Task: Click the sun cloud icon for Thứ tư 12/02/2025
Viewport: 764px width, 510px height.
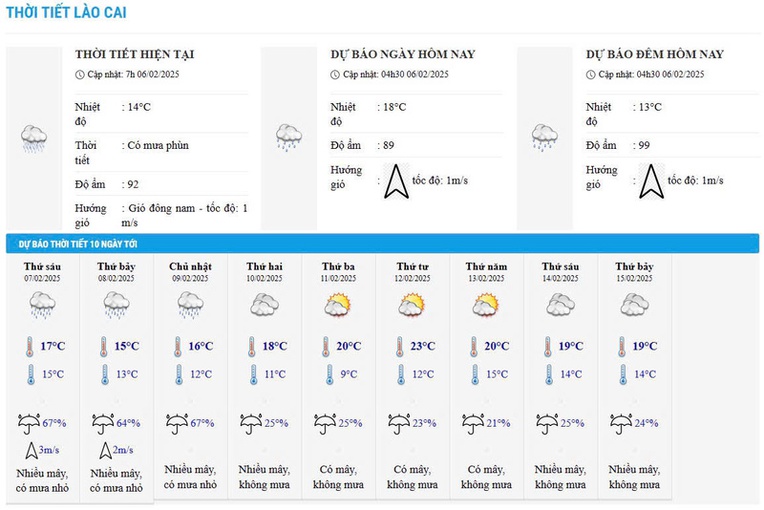Action: click(412, 305)
